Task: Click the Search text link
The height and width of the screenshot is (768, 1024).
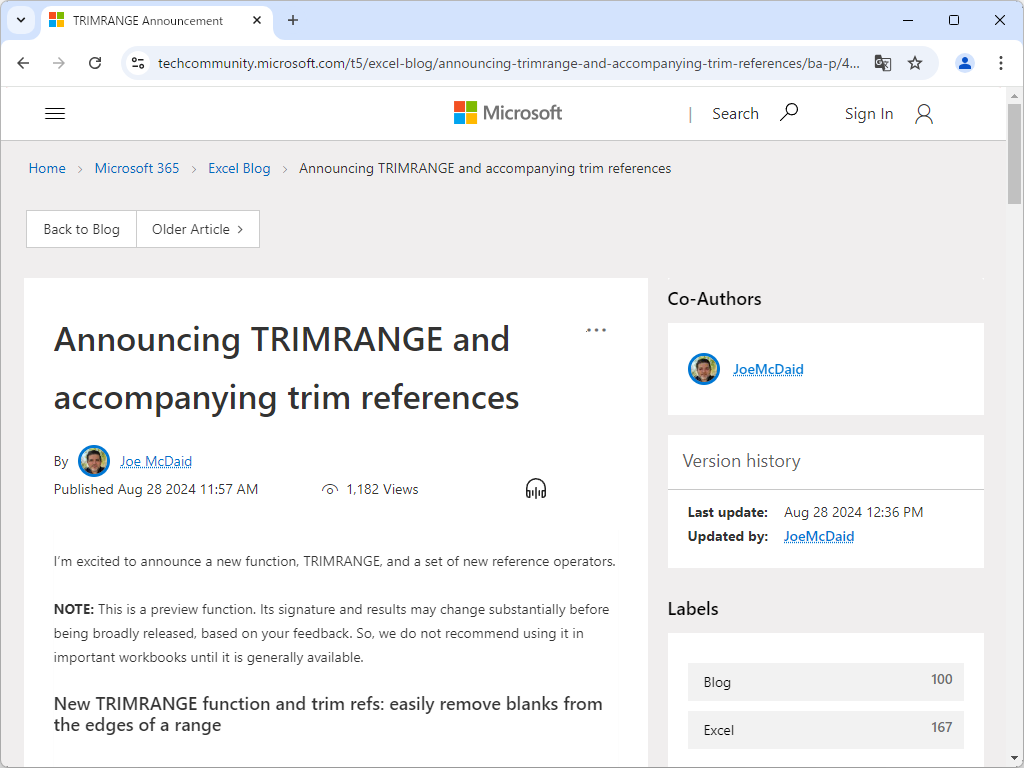Action: [x=735, y=114]
